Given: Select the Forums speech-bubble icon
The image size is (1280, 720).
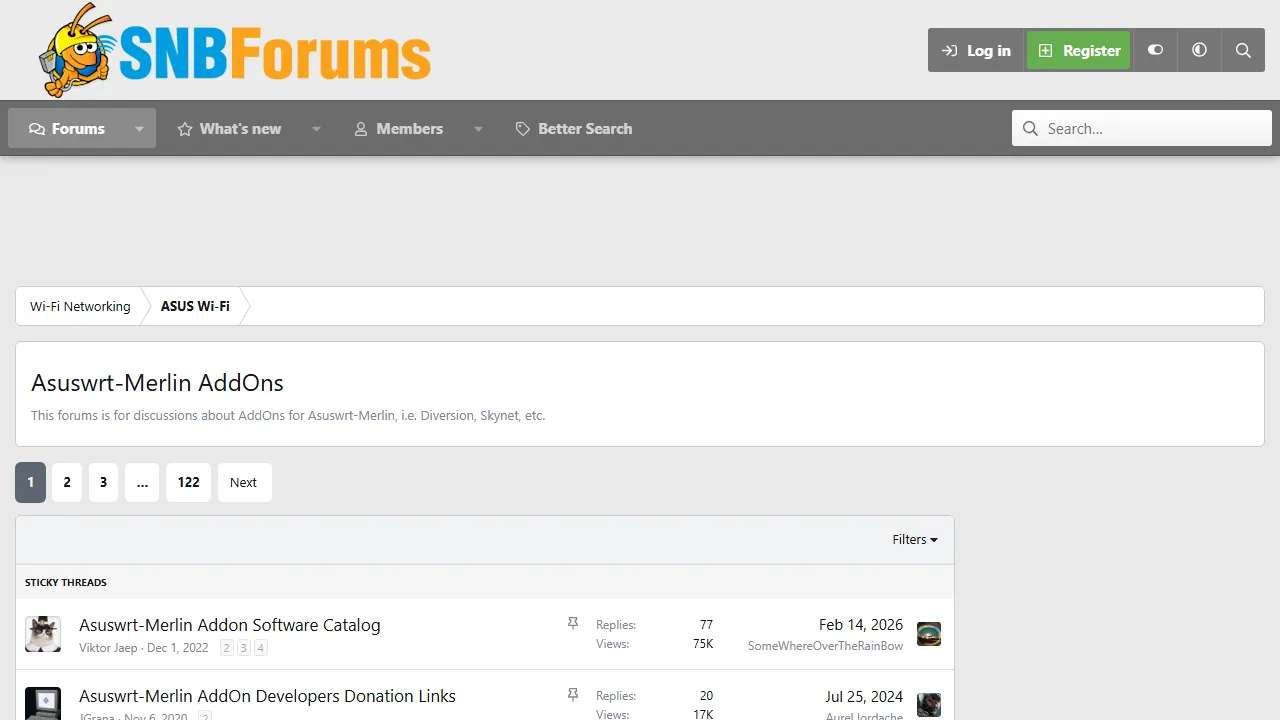Looking at the screenshot, I should [37, 128].
